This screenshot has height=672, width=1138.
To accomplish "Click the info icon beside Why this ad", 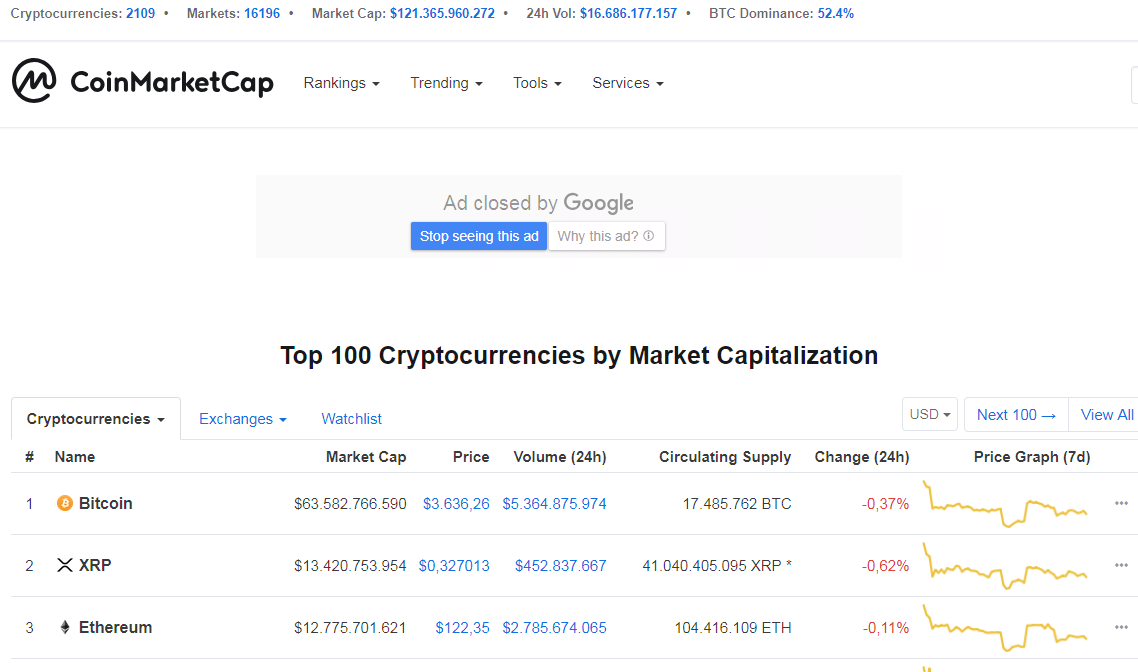I will pyautogui.click(x=649, y=237).
